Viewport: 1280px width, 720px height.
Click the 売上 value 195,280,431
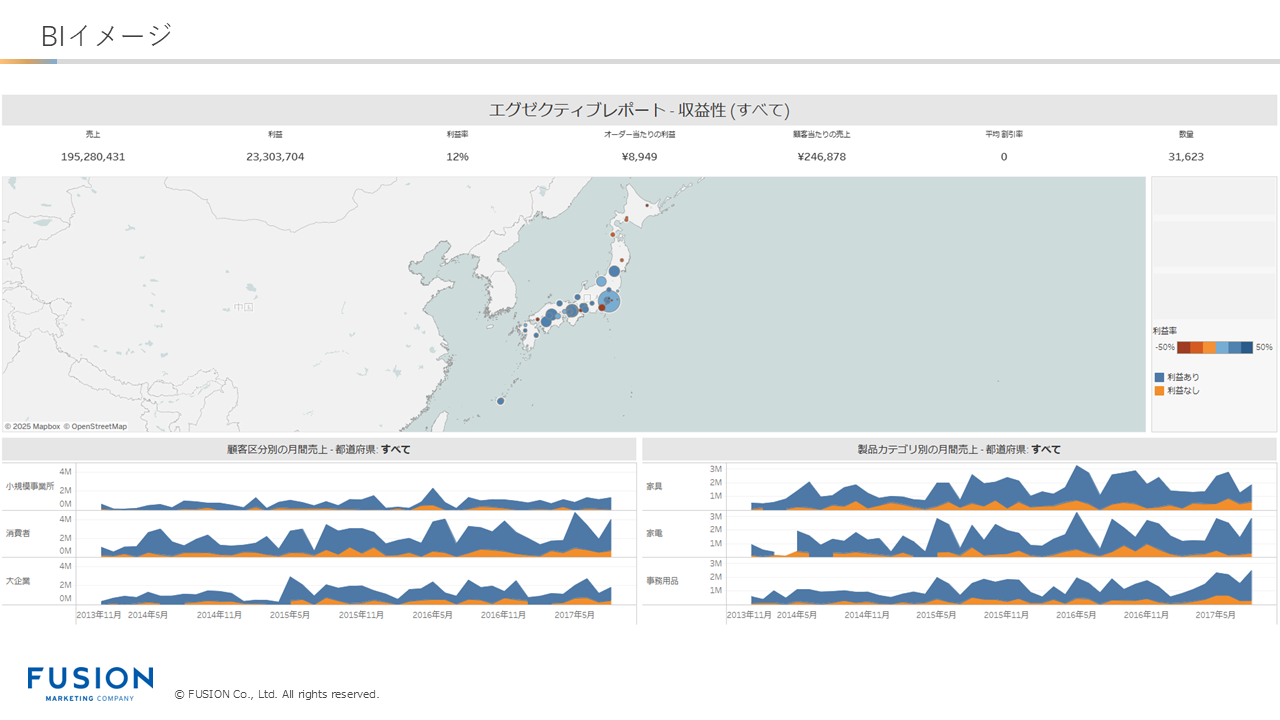[93, 157]
